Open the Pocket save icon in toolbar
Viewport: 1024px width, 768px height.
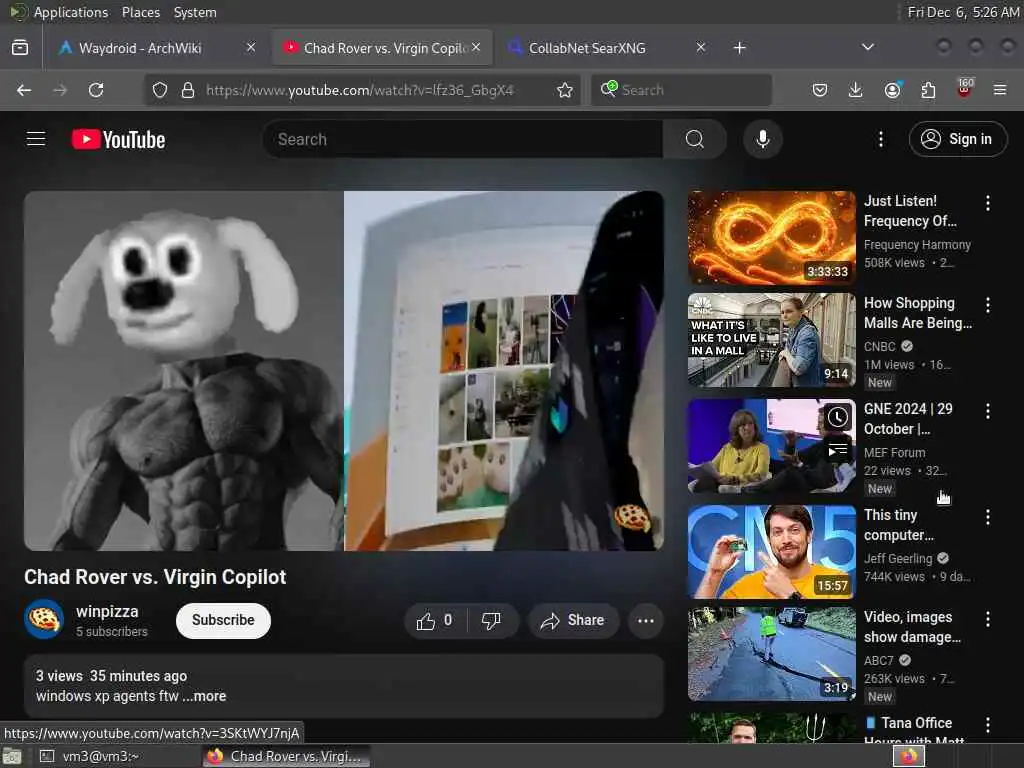tap(820, 90)
